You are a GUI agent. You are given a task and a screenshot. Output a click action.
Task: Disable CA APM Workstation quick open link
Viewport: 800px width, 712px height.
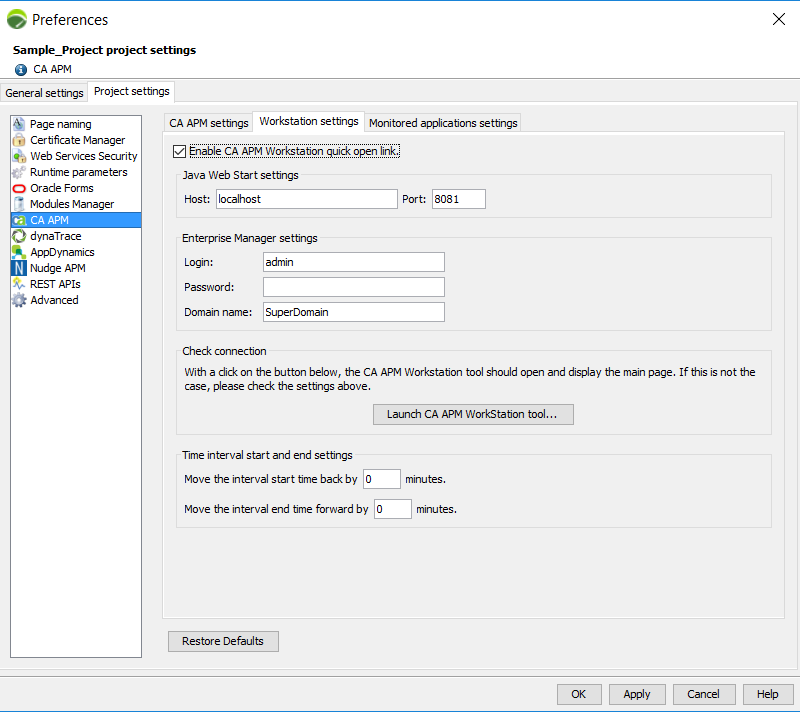tap(180, 151)
